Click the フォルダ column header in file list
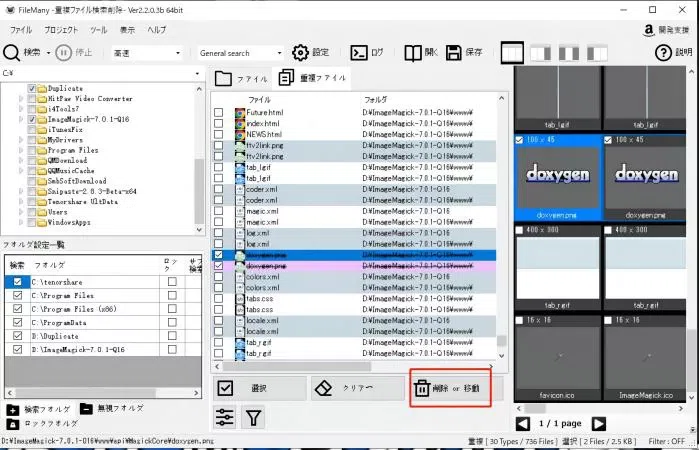Image resolution: width=699 pixels, height=450 pixels. click(375, 99)
